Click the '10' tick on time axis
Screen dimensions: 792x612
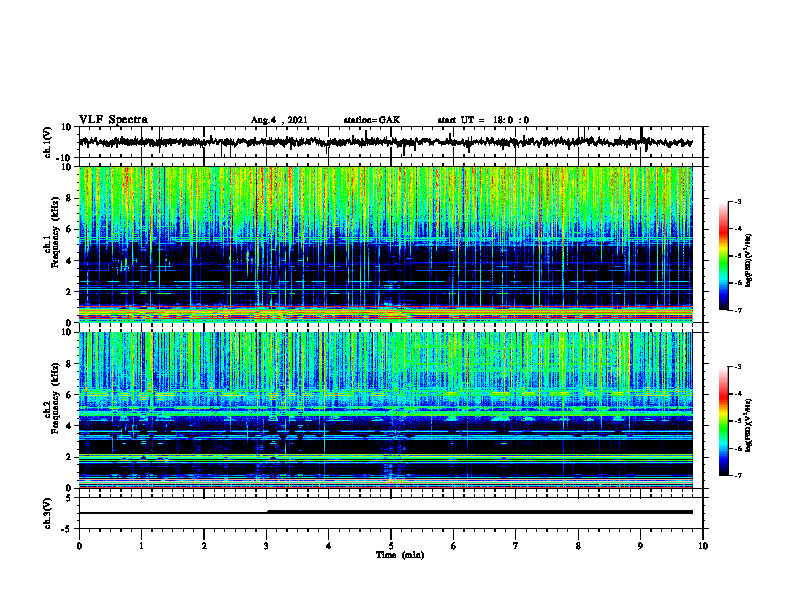[703, 546]
